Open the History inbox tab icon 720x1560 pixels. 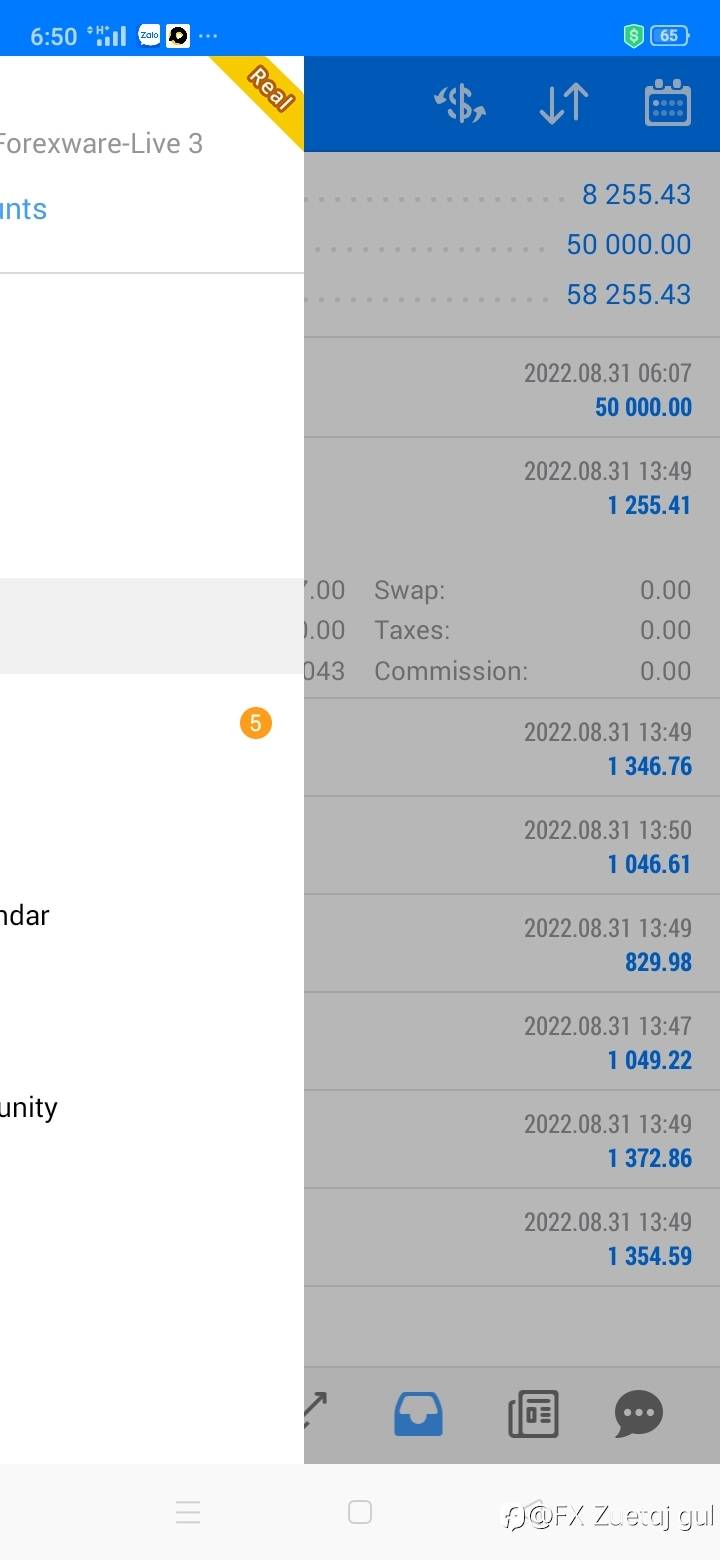(x=418, y=1414)
